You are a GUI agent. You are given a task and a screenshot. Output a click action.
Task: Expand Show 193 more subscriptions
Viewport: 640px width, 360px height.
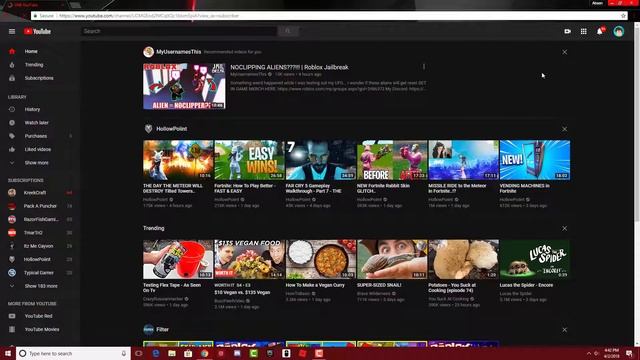click(x=40, y=286)
